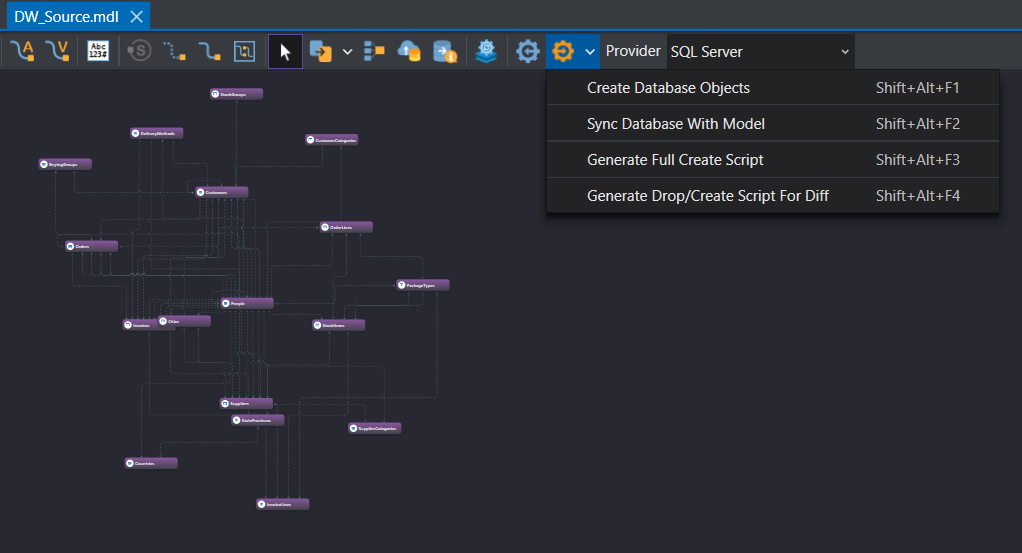
Task: Select Sync Database With Model
Action: tap(675, 124)
